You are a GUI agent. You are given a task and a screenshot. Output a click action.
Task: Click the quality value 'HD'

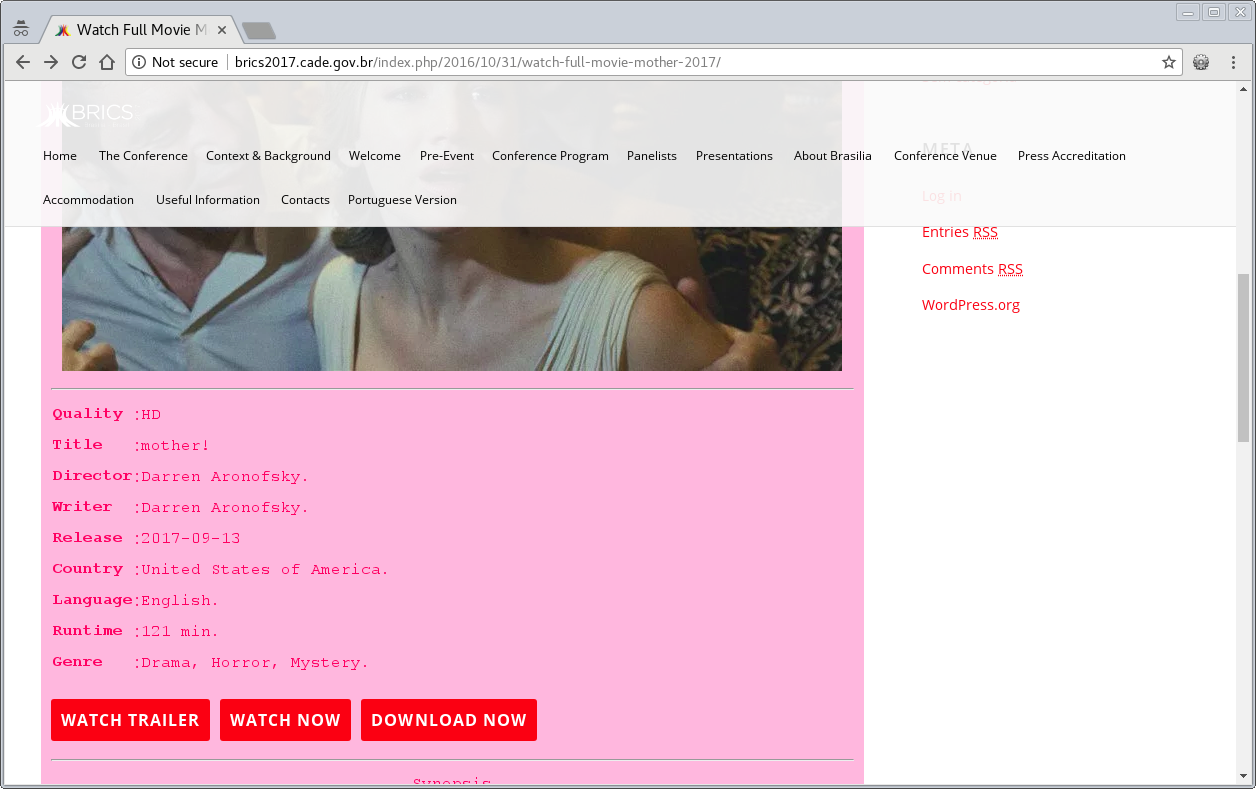(x=151, y=415)
